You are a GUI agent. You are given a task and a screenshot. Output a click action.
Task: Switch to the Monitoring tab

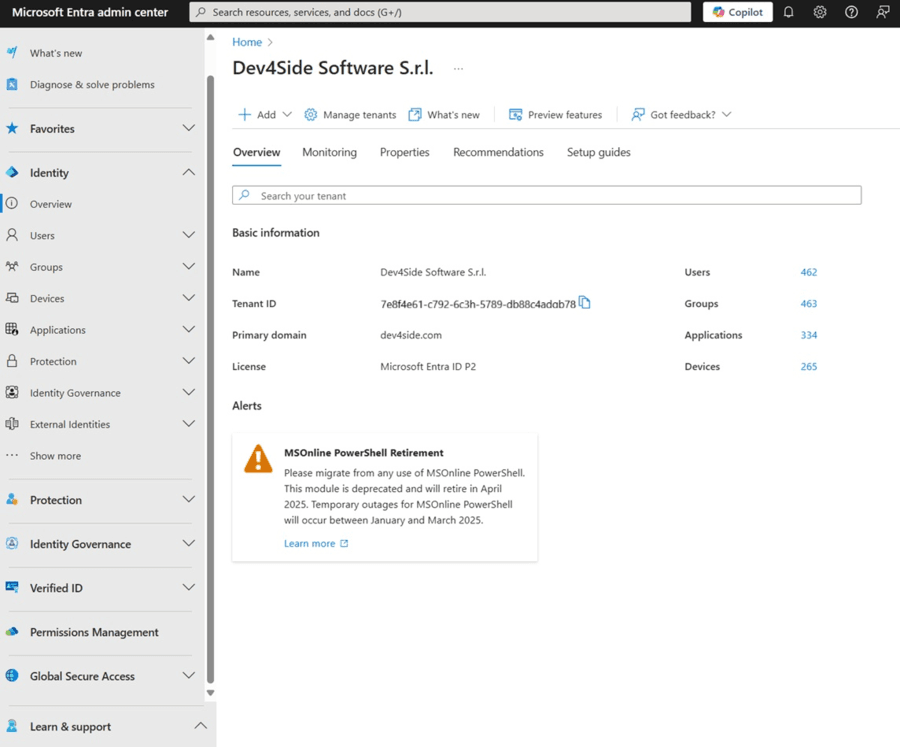(329, 152)
